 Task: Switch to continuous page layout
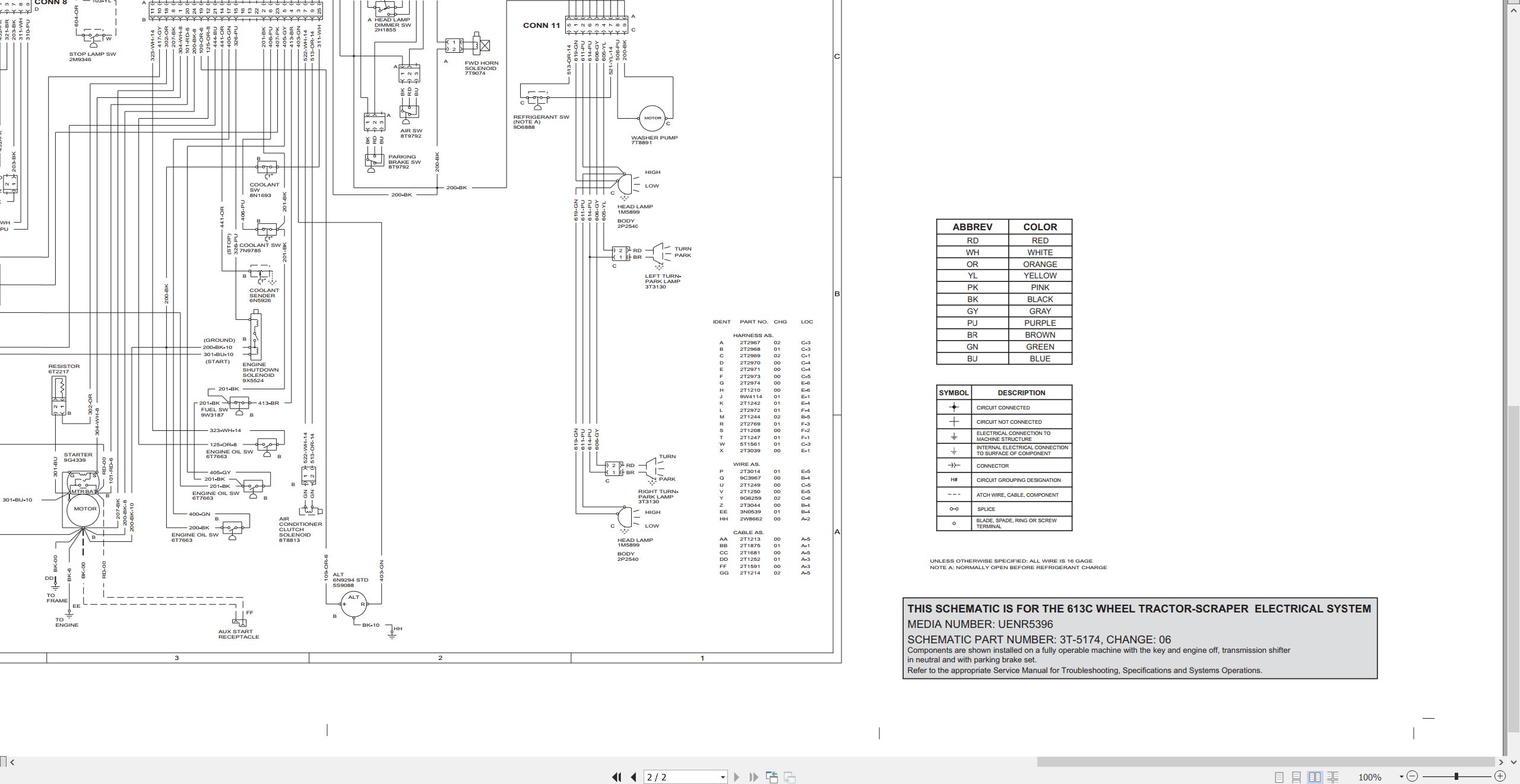pos(1297,777)
